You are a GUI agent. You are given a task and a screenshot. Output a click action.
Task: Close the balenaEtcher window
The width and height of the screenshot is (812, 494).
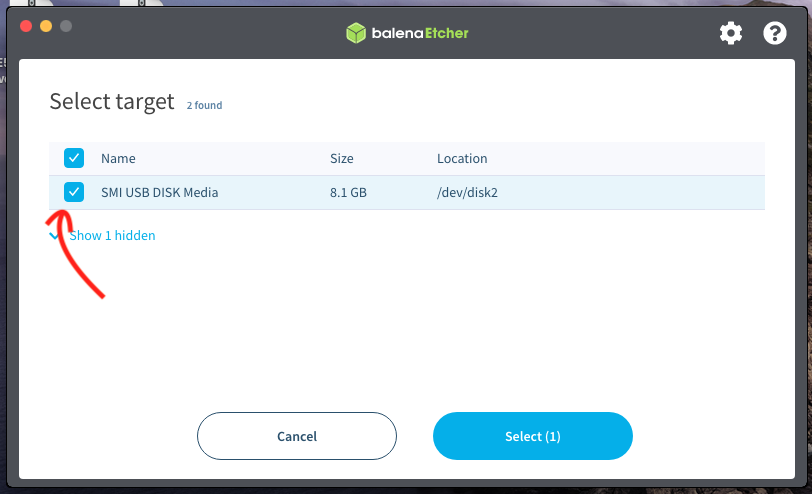click(x=26, y=26)
